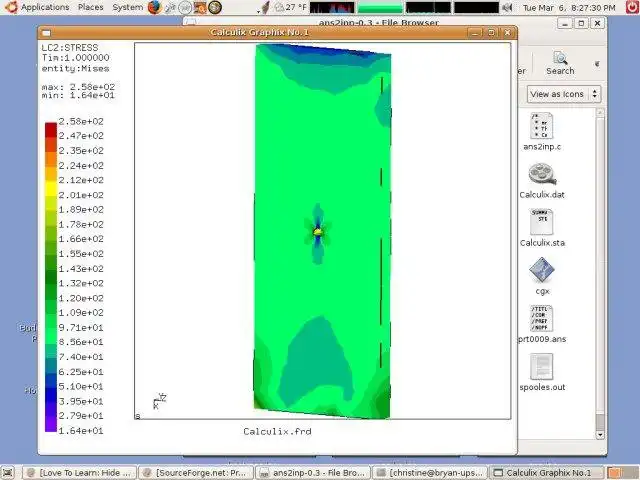Select the Calculix.sta file icon
This screenshot has width=640, height=480.
(x=542, y=222)
